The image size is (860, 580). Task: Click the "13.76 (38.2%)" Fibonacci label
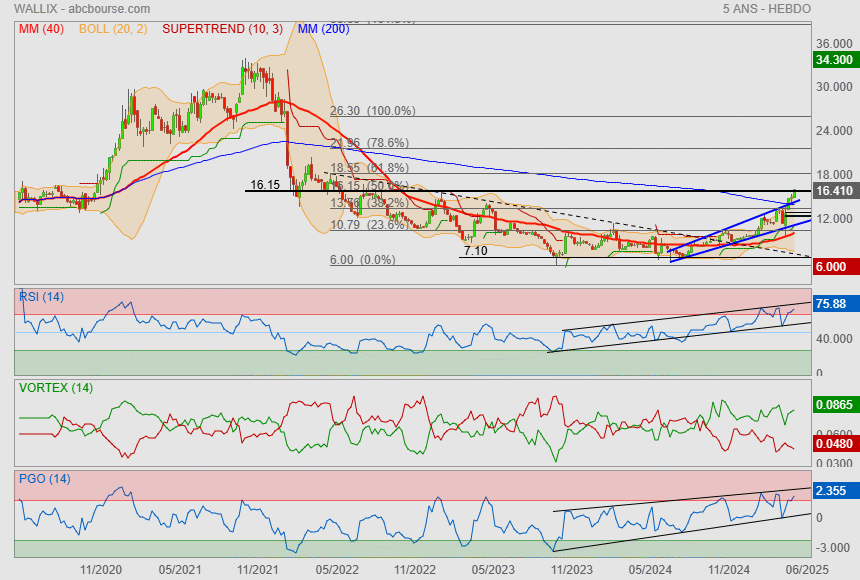point(370,203)
